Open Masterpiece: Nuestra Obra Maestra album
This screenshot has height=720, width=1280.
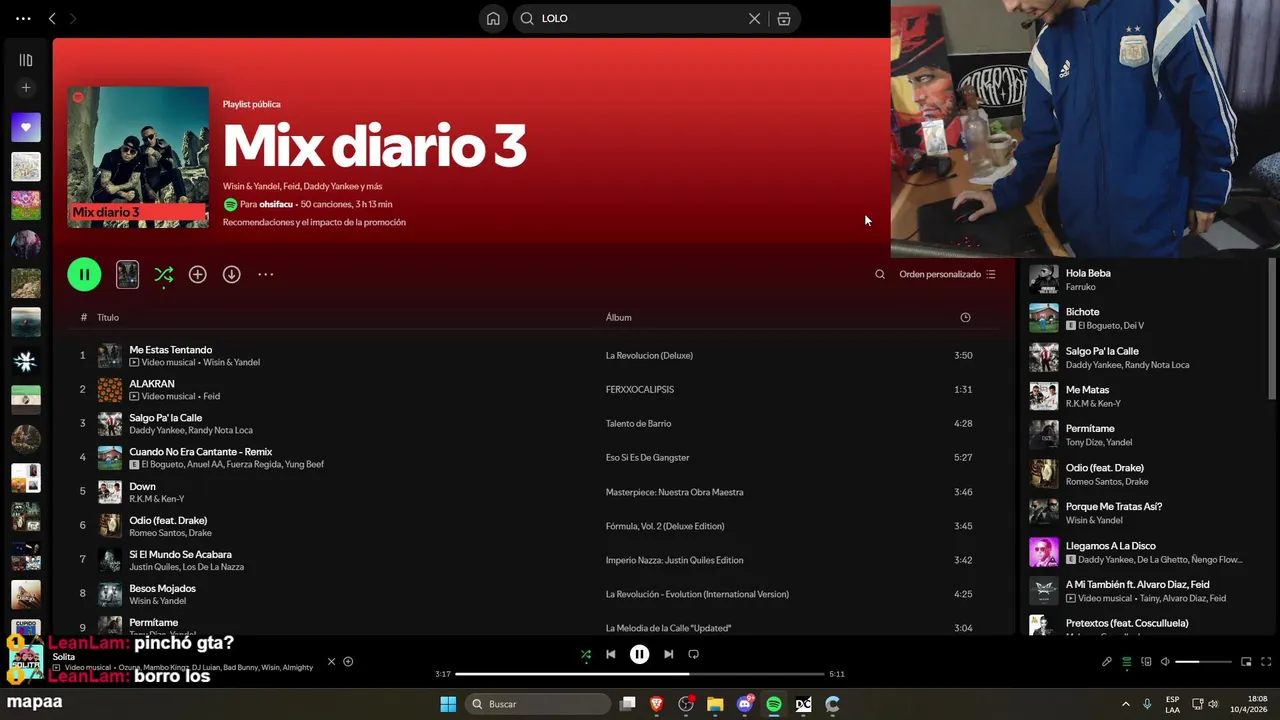click(674, 492)
